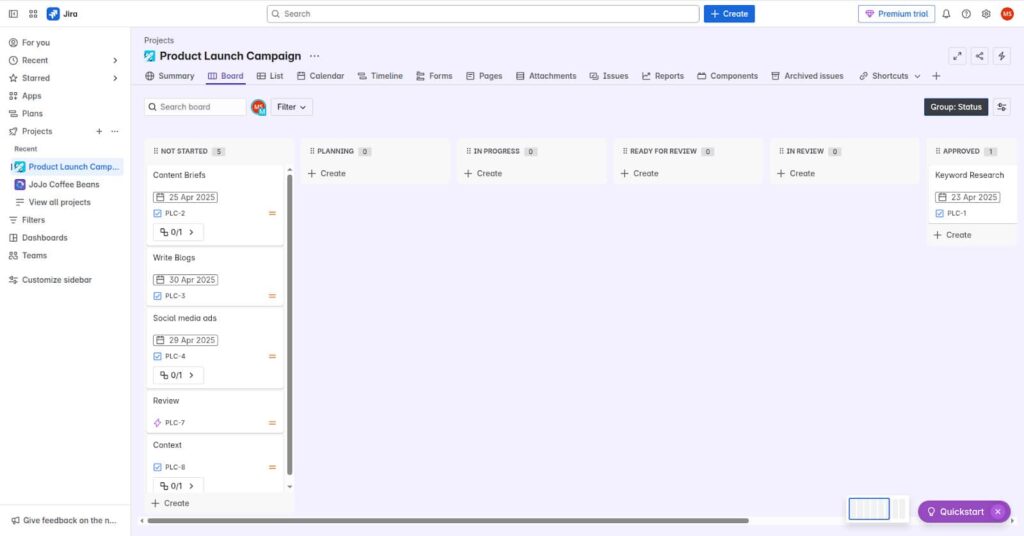Click in the global Search field
Screen dimensions: 1024x536
(483, 14)
